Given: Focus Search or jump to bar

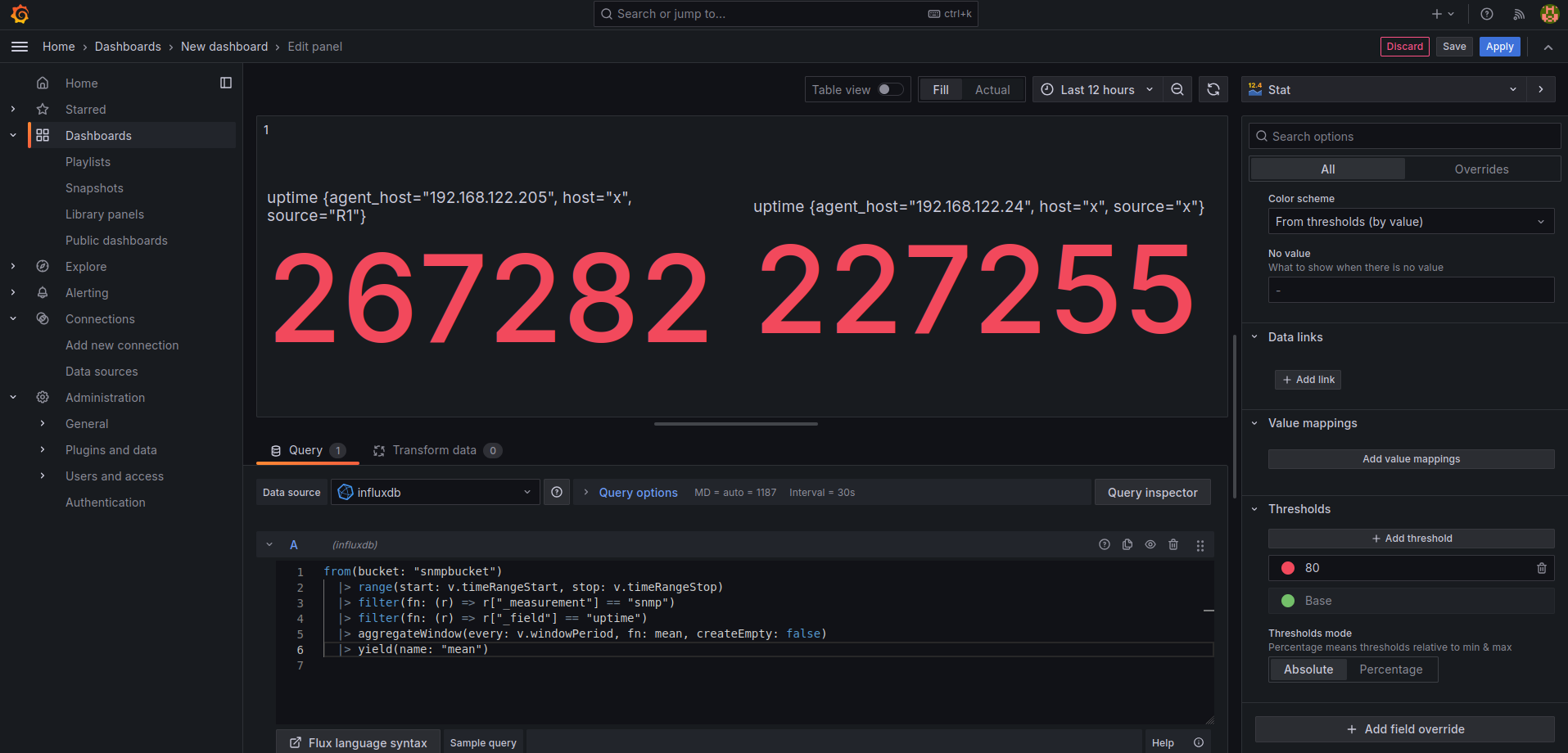Looking at the screenshot, I should (785, 14).
